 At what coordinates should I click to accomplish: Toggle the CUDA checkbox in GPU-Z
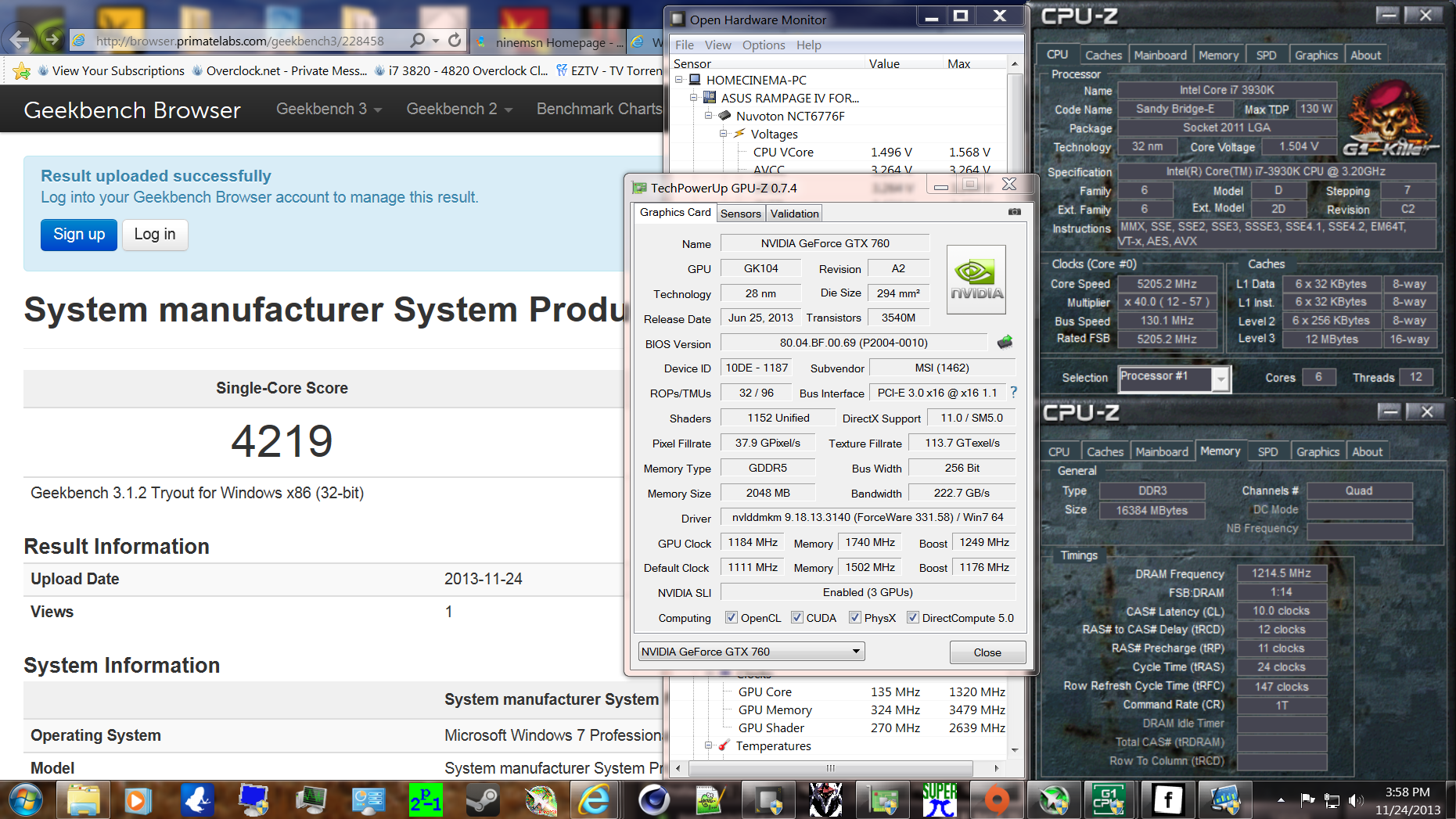[x=797, y=618]
